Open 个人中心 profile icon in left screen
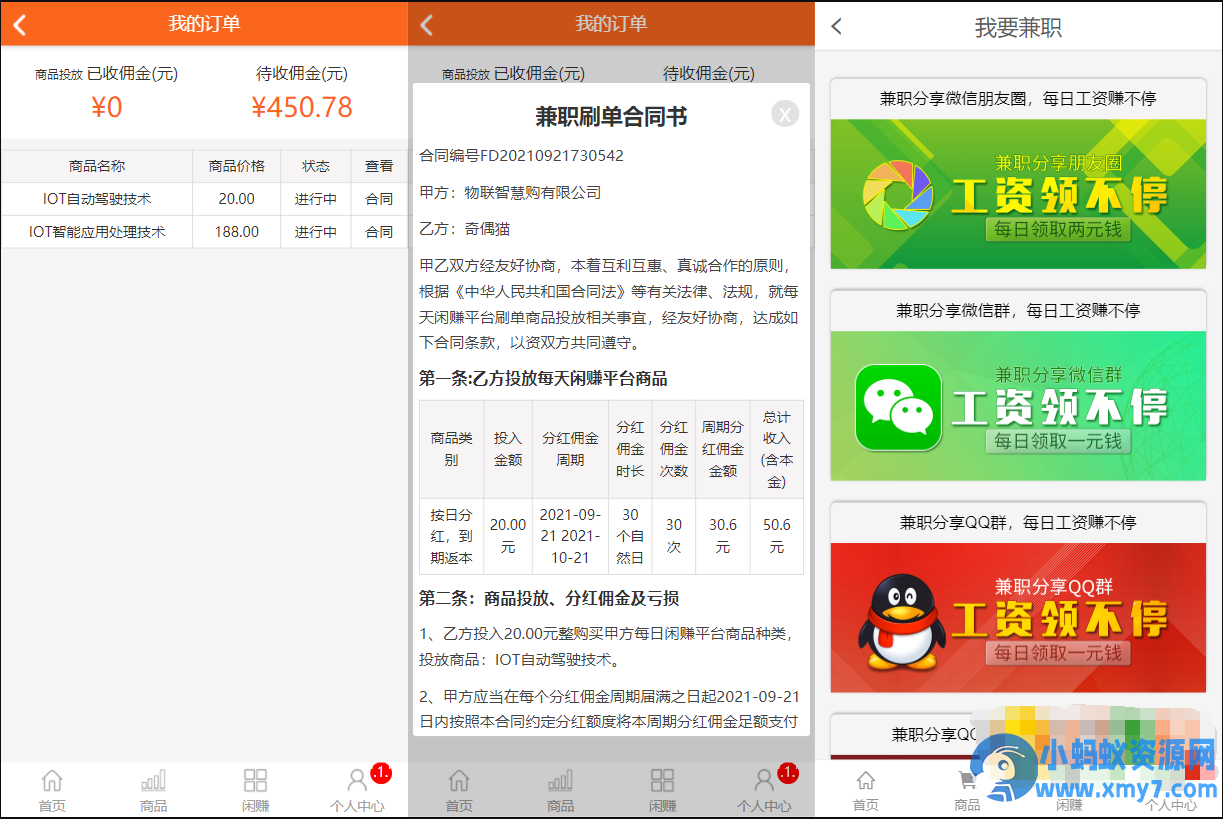This screenshot has height=819, width=1223. click(x=357, y=789)
